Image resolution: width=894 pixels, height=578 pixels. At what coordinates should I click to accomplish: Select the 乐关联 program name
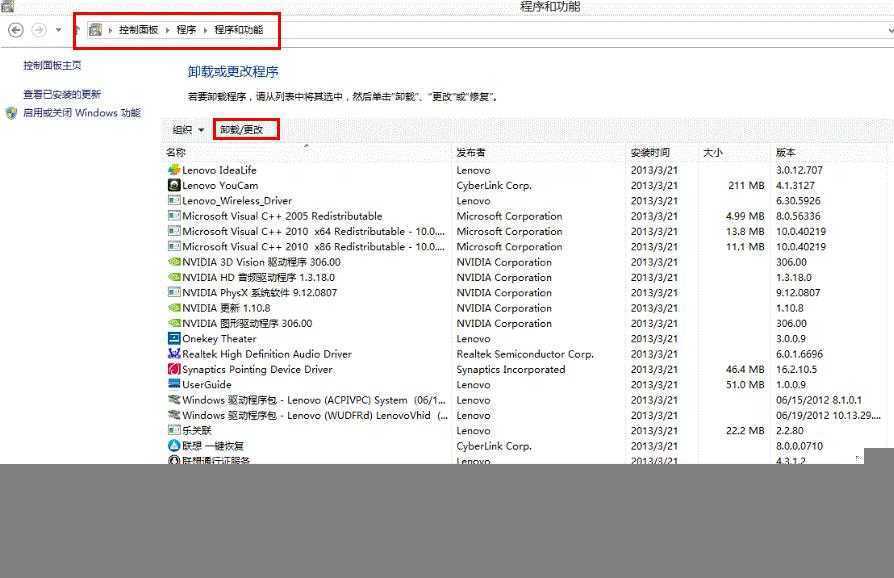pyautogui.click(x=197, y=430)
